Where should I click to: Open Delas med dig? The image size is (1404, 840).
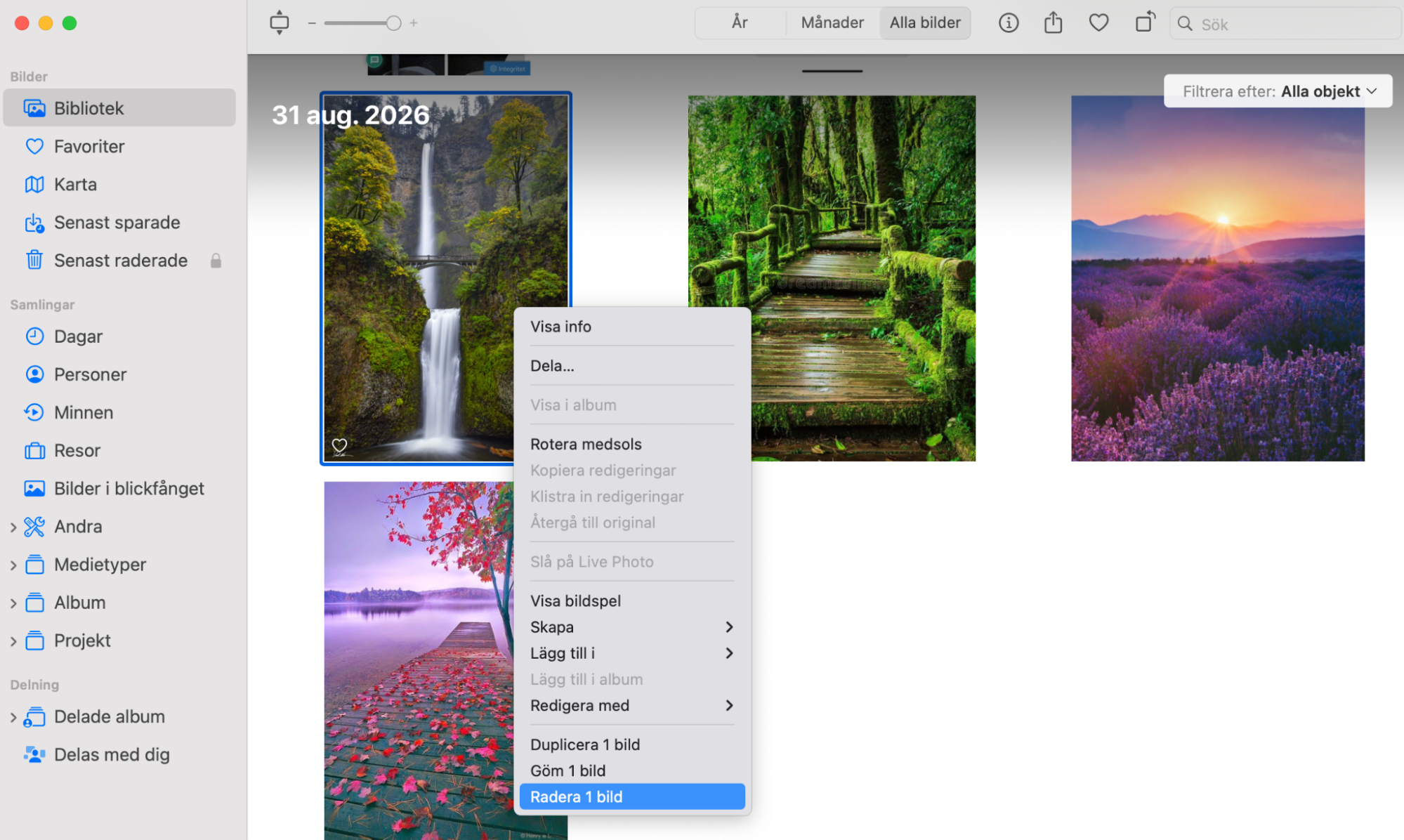tap(119, 754)
